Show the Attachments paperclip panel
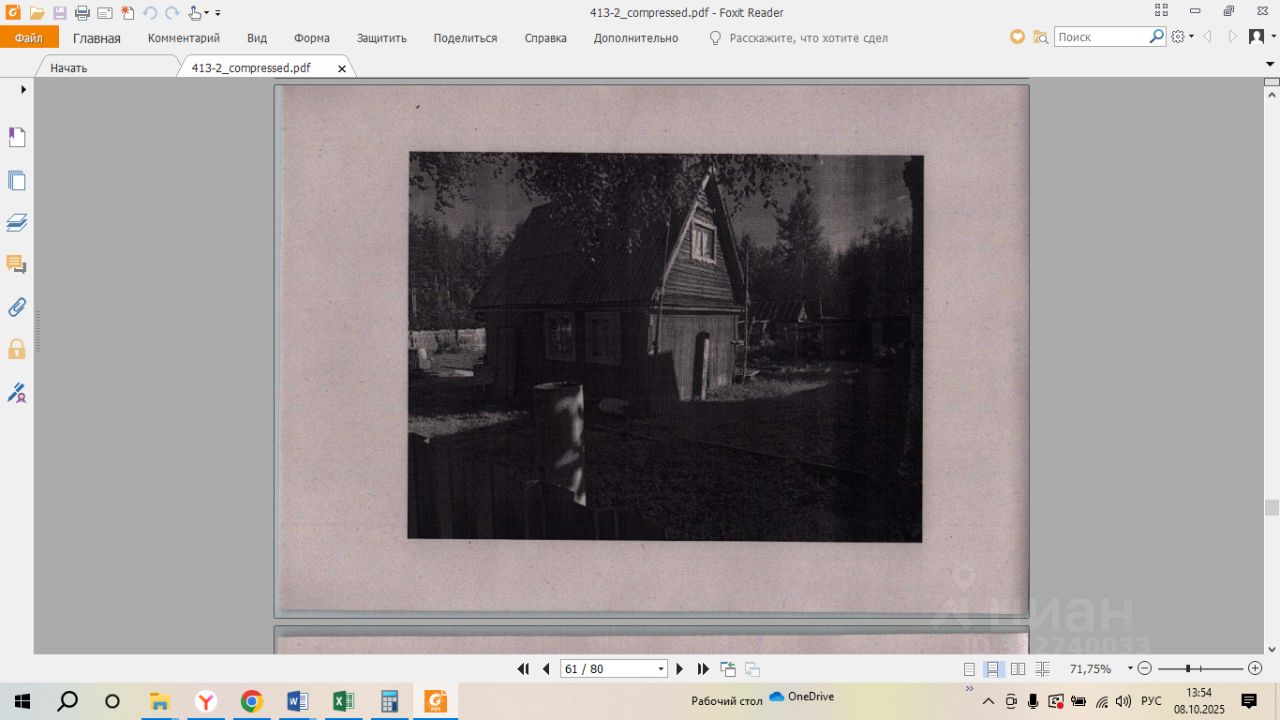 pyautogui.click(x=17, y=307)
